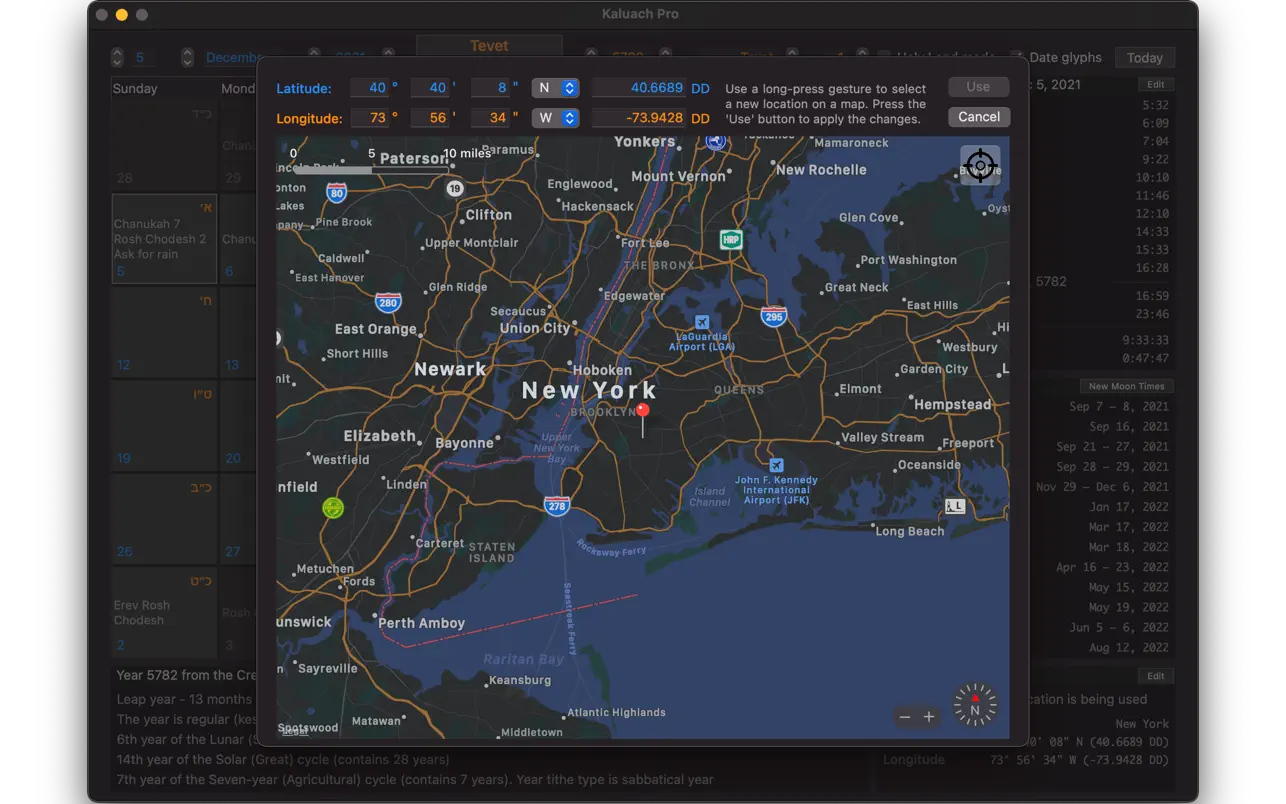This screenshot has width=1286, height=804.
Task: Click the JFK Airport plane icon
Action: tap(776, 465)
